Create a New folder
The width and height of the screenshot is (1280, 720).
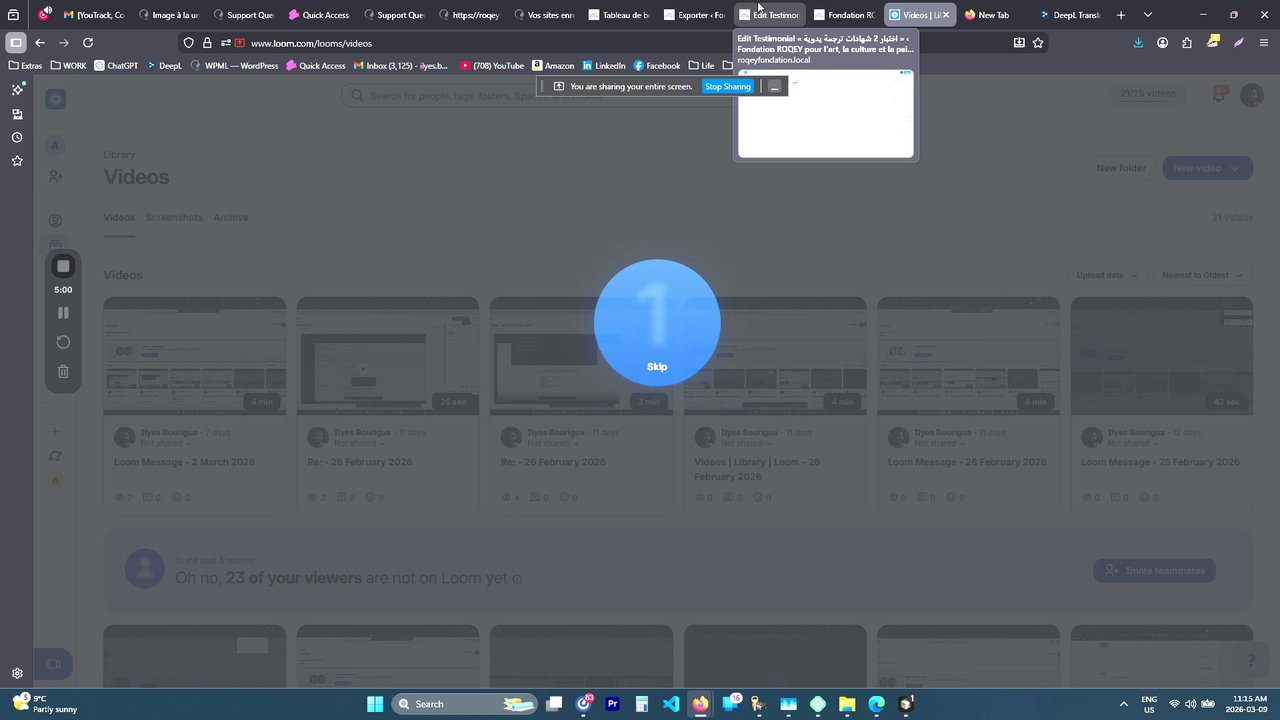(1121, 168)
